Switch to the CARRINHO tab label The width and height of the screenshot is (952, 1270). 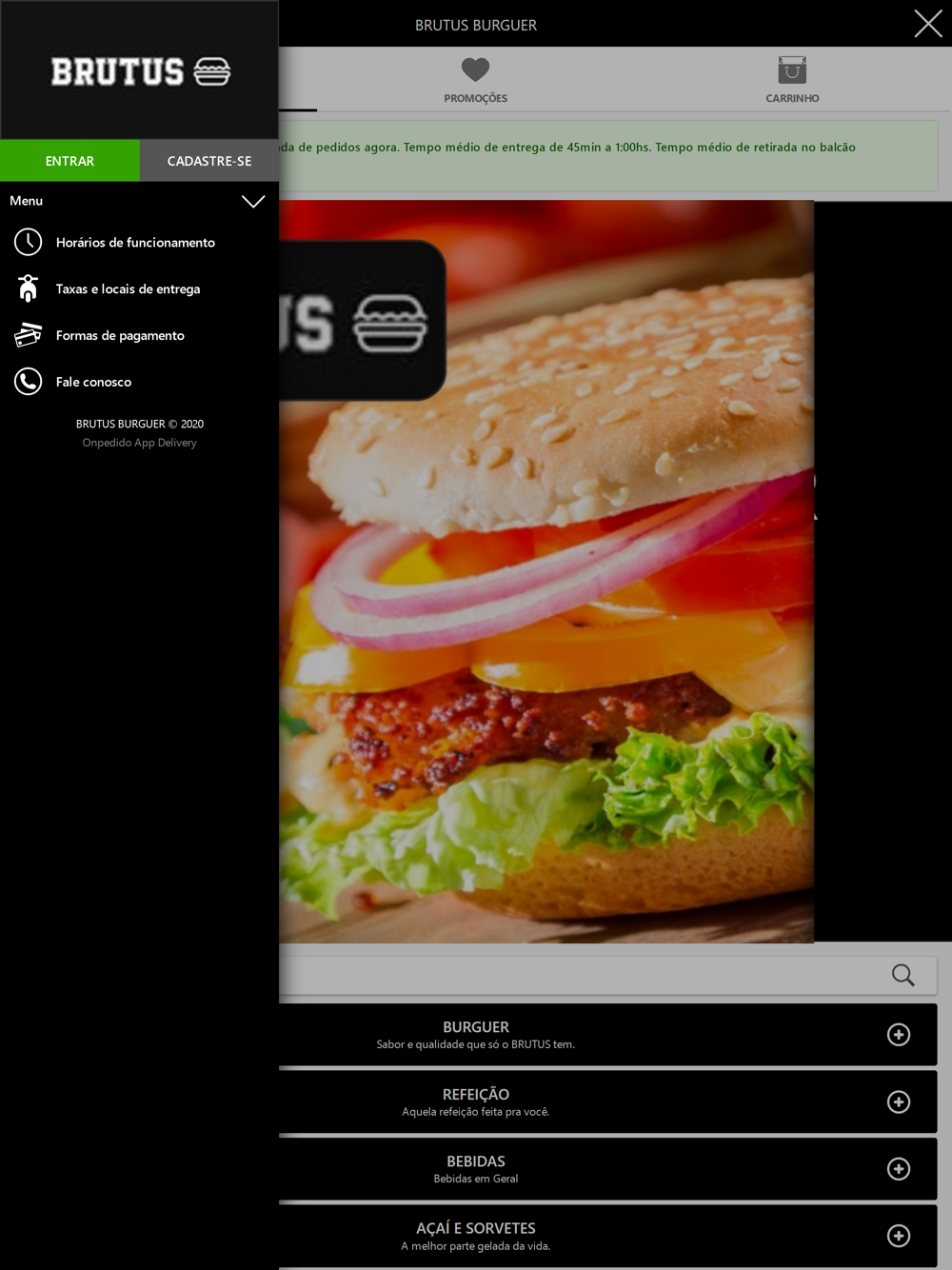pyautogui.click(x=792, y=98)
